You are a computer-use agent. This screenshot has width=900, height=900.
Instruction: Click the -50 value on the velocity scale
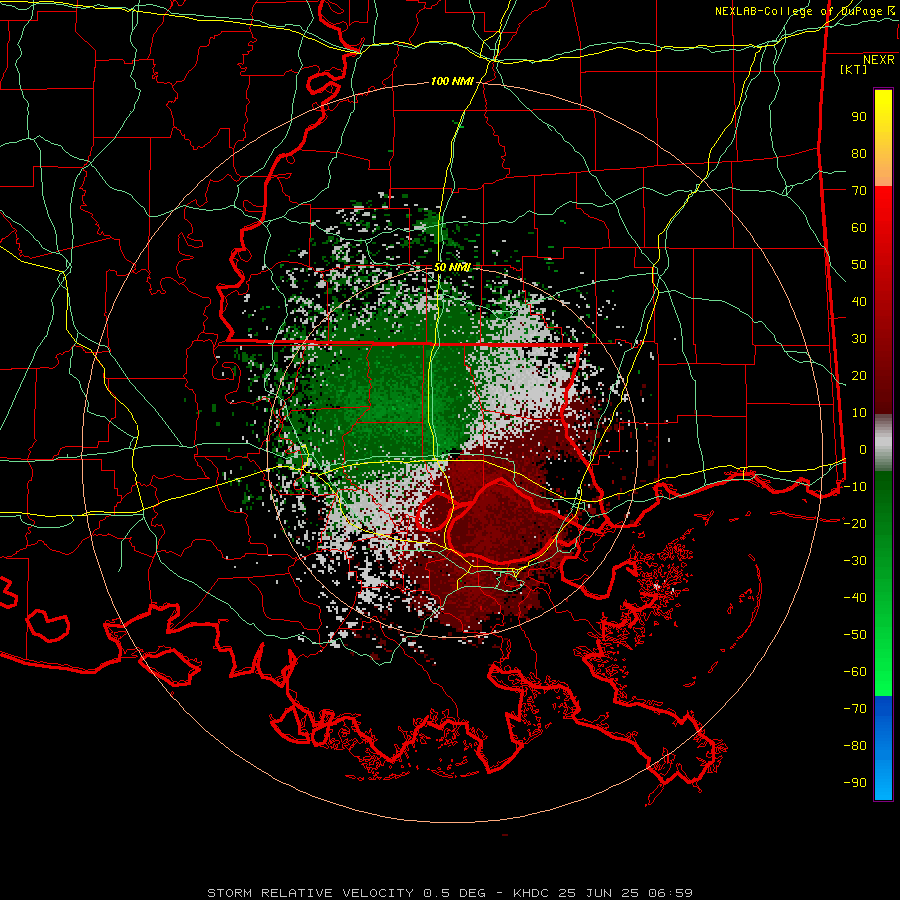[x=855, y=635]
